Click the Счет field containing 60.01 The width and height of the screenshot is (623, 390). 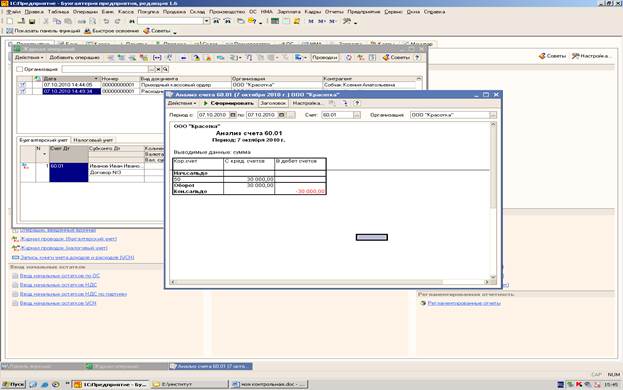click(x=337, y=115)
